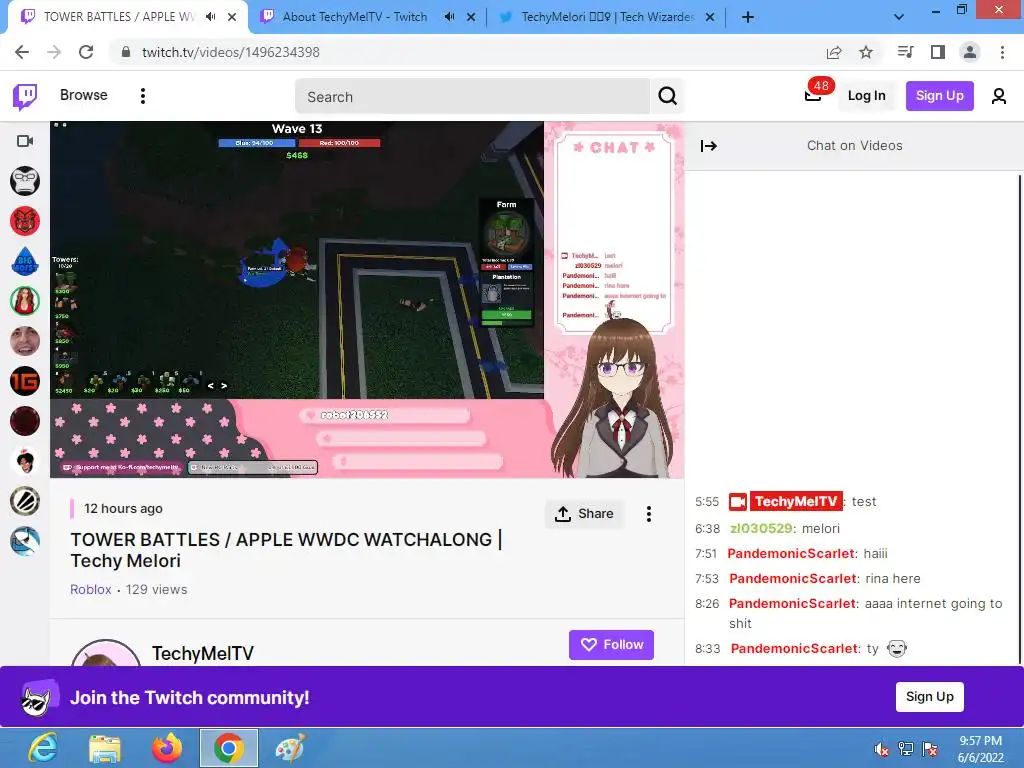
Task: Open zl030529 user in chat
Action: (761, 528)
